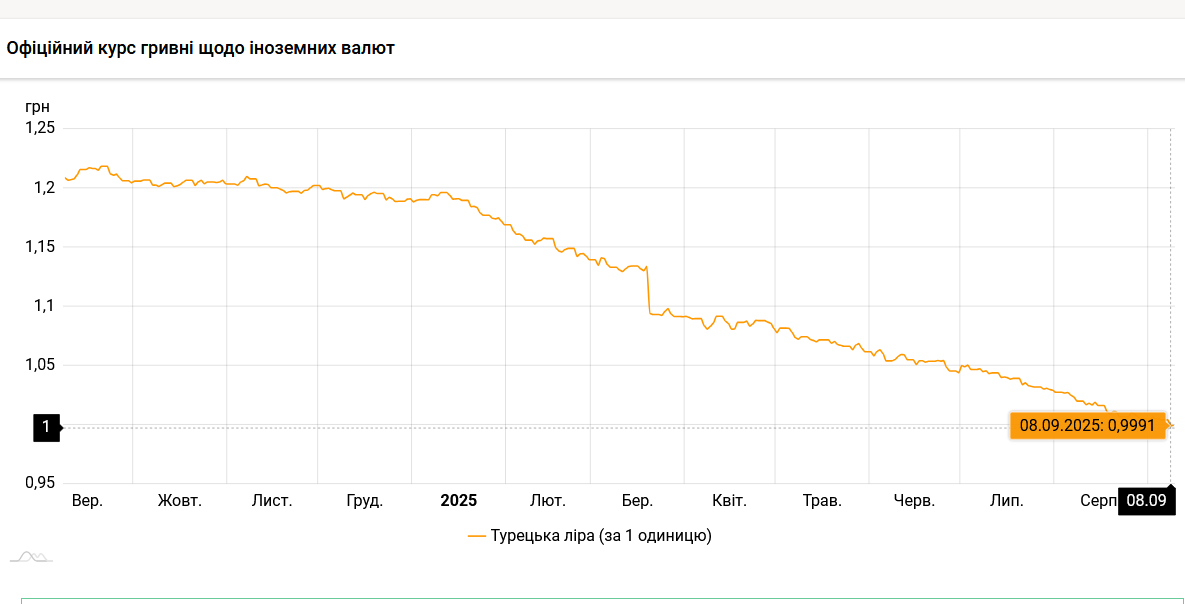The height and width of the screenshot is (604, 1185).
Task: Click the Жовт. month axis label
Action: click(180, 501)
